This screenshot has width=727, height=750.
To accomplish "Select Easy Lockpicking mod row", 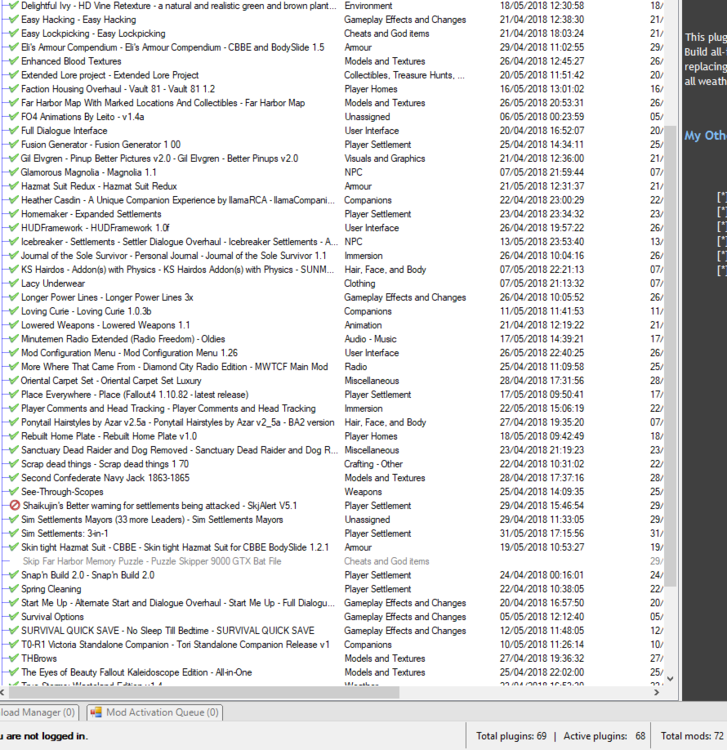I will point(332,33).
